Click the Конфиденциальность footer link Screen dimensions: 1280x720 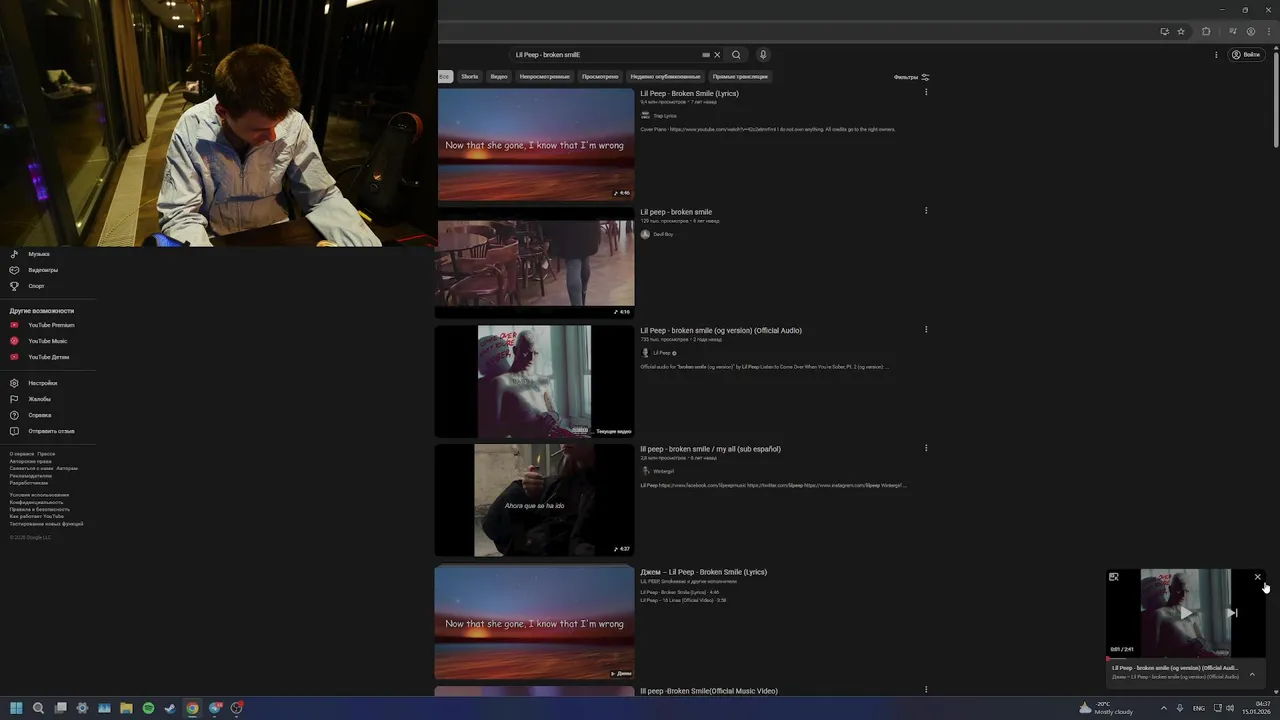(x=36, y=502)
